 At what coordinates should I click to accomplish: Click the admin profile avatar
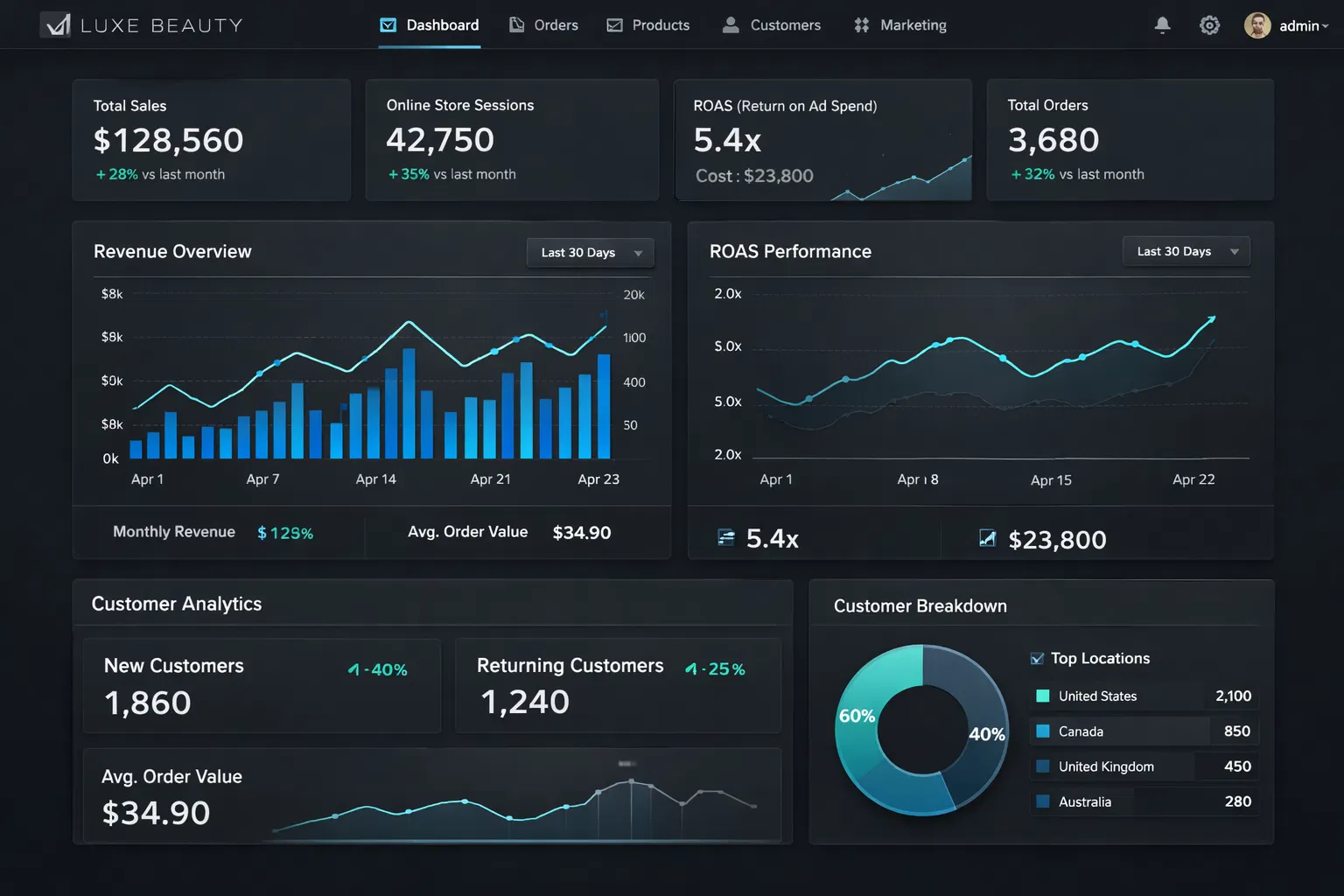pyautogui.click(x=1257, y=25)
